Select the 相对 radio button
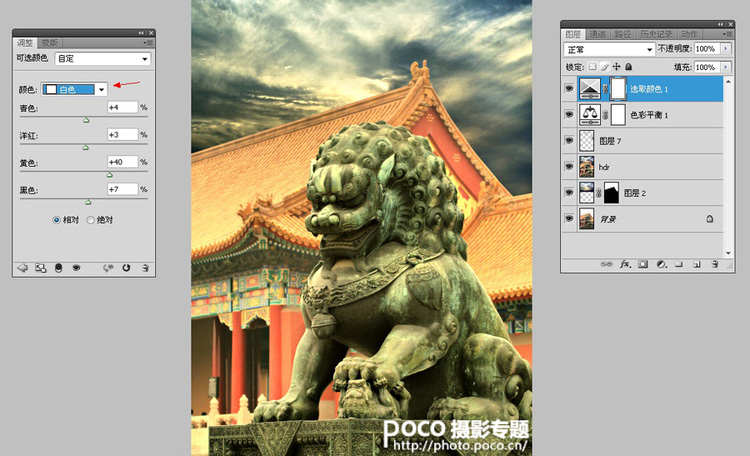 [56, 220]
